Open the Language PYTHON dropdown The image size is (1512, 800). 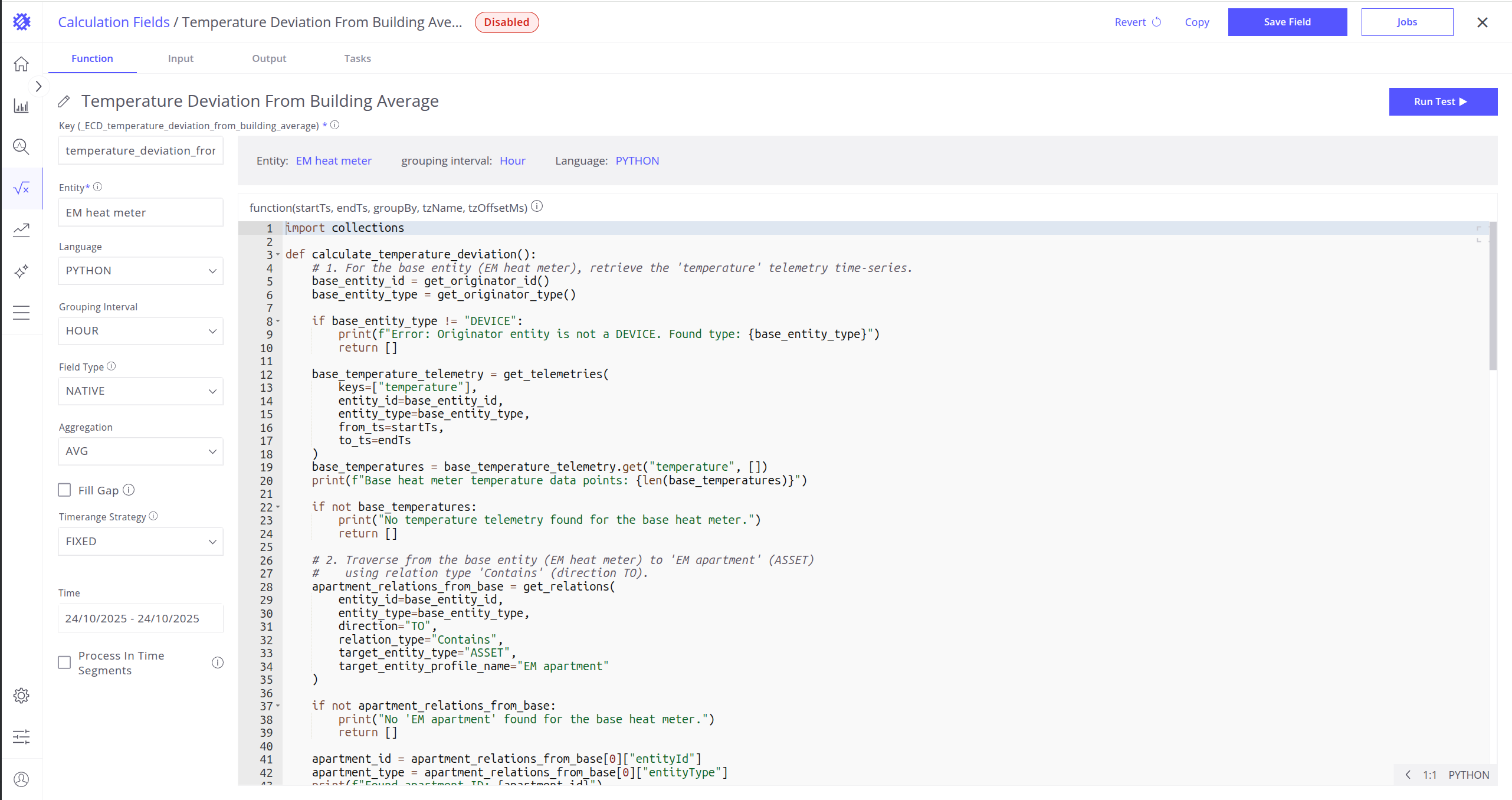[x=140, y=271]
